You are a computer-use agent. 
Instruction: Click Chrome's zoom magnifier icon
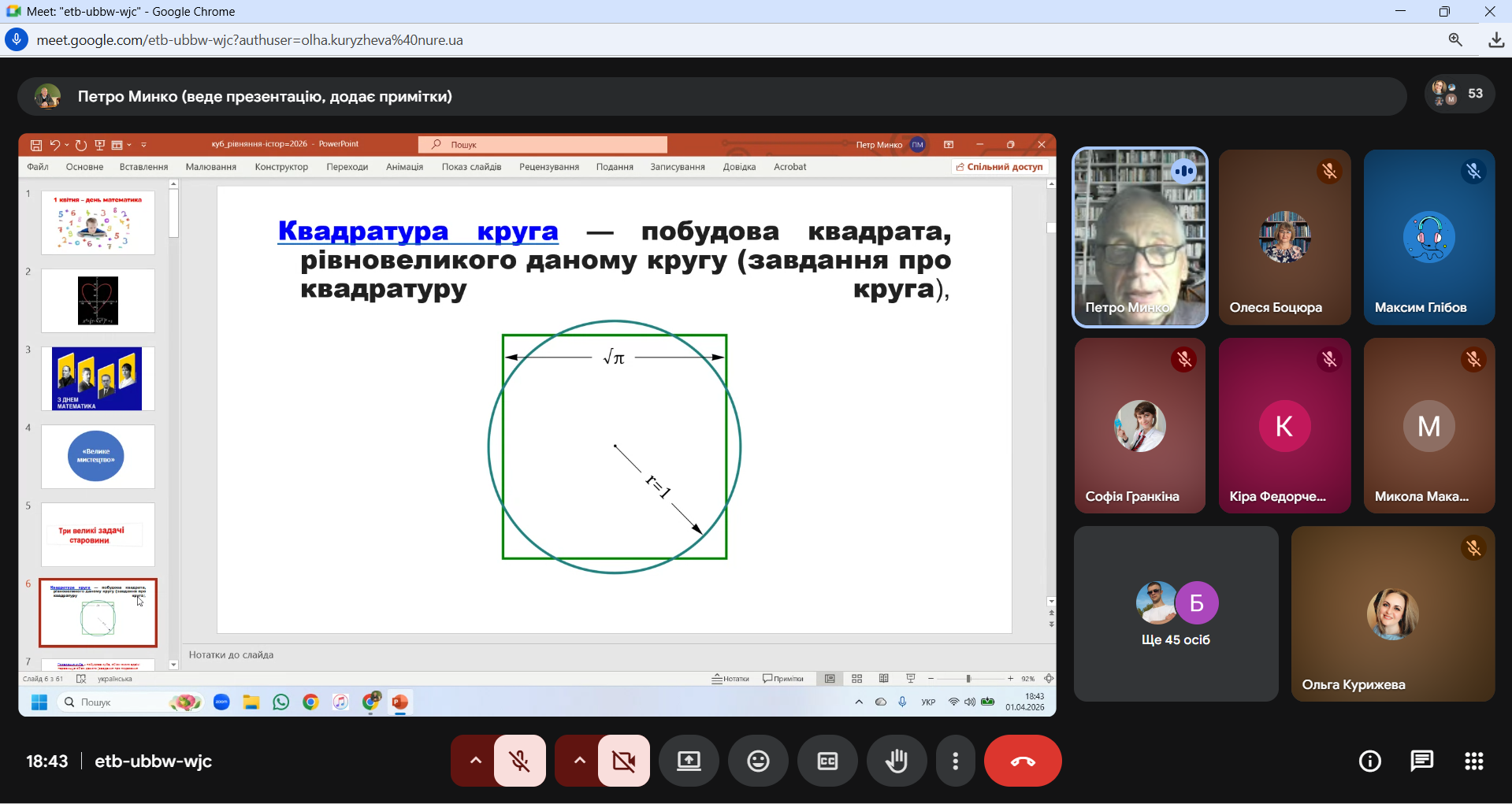1455,40
